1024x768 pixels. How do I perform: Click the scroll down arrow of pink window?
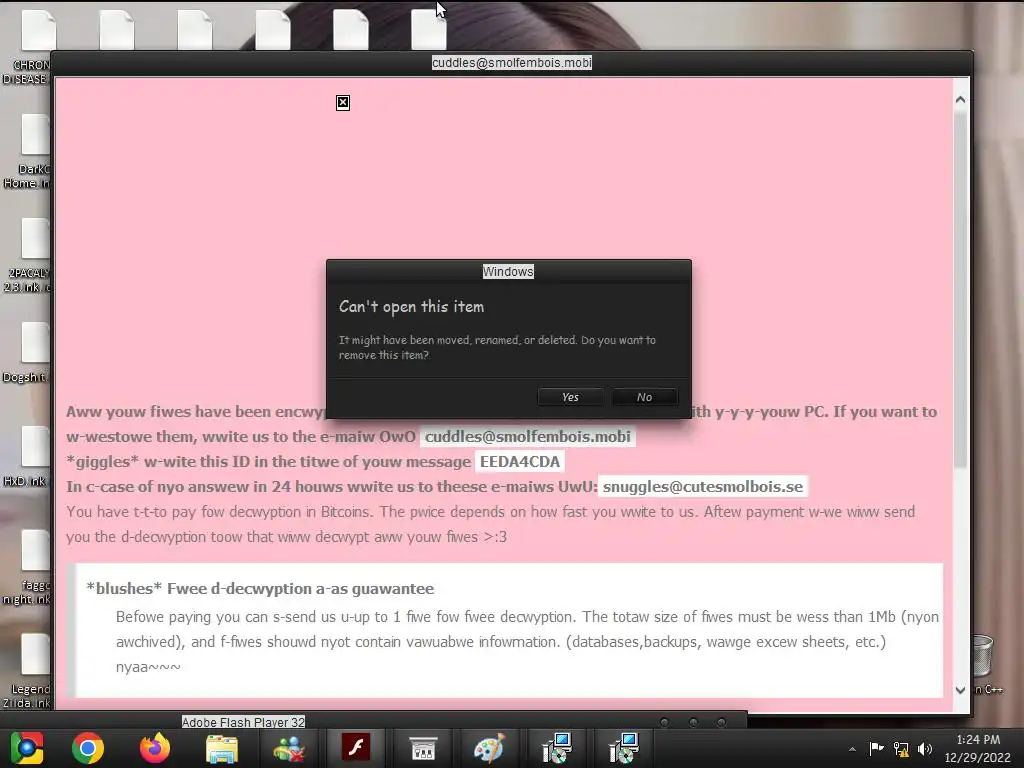[960, 690]
